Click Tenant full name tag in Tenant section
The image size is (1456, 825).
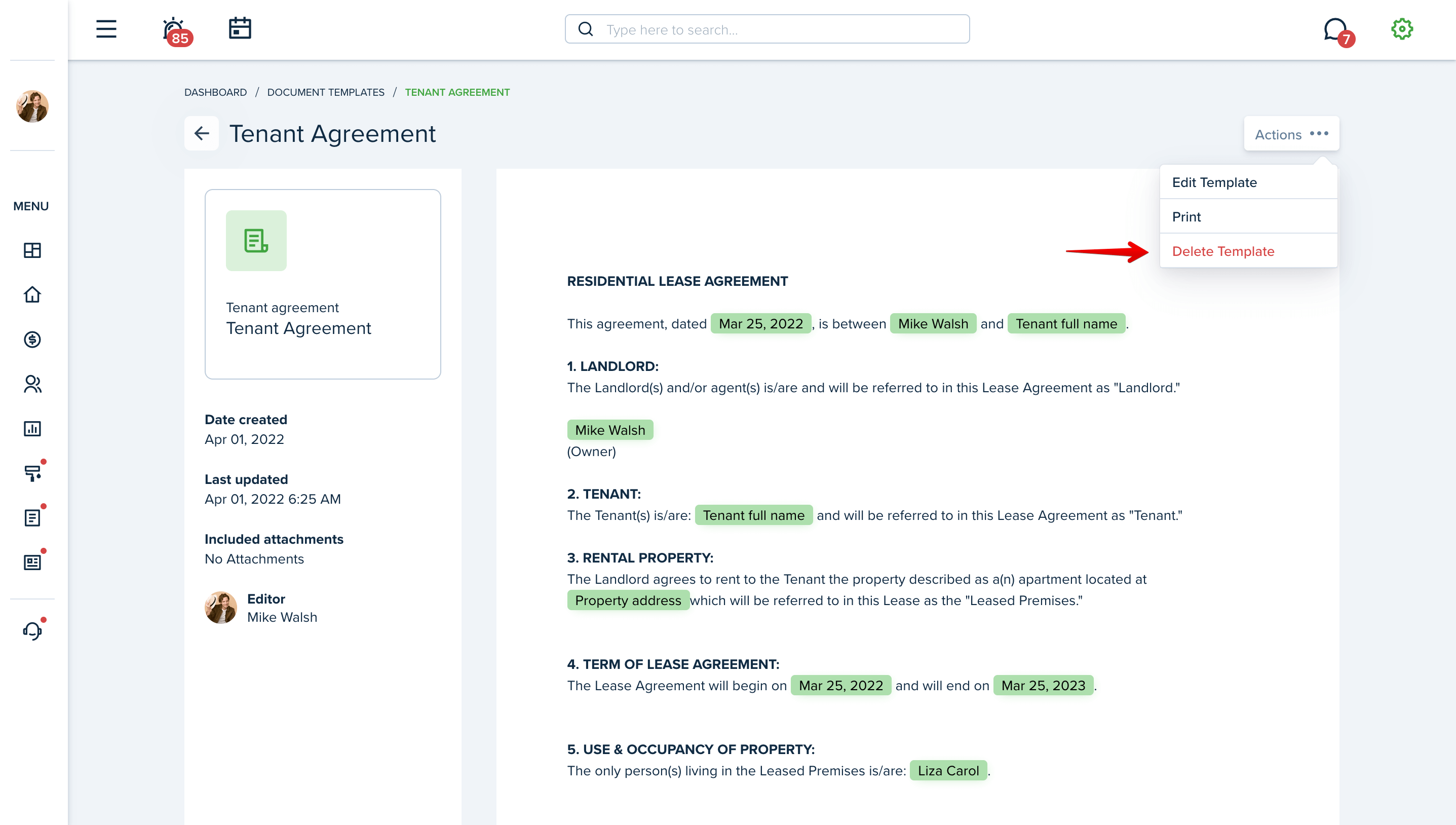(753, 515)
